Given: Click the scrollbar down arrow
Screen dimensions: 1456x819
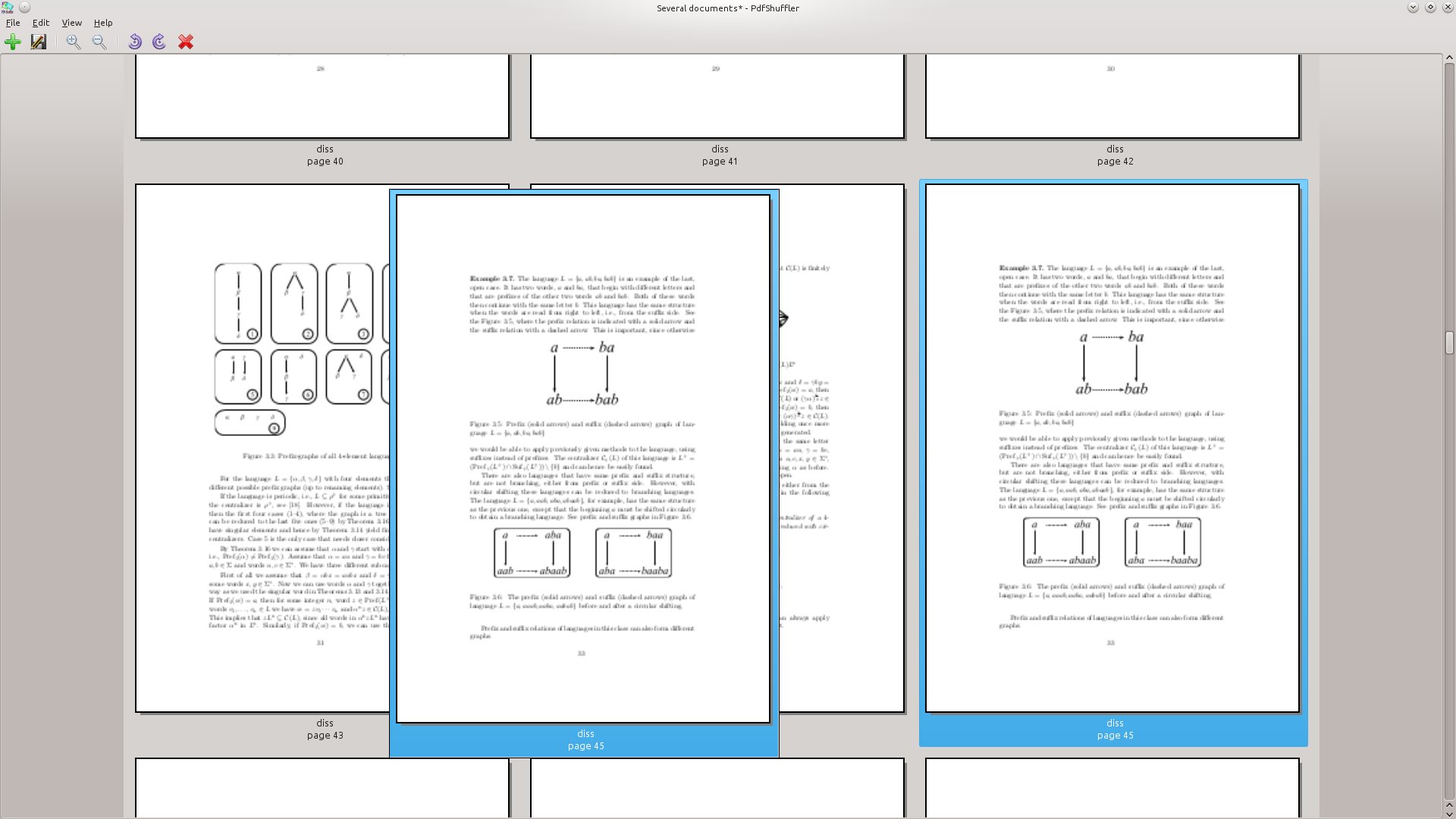Looking at the screenshot, I should pyautogui.click(x=1449, y=812).
